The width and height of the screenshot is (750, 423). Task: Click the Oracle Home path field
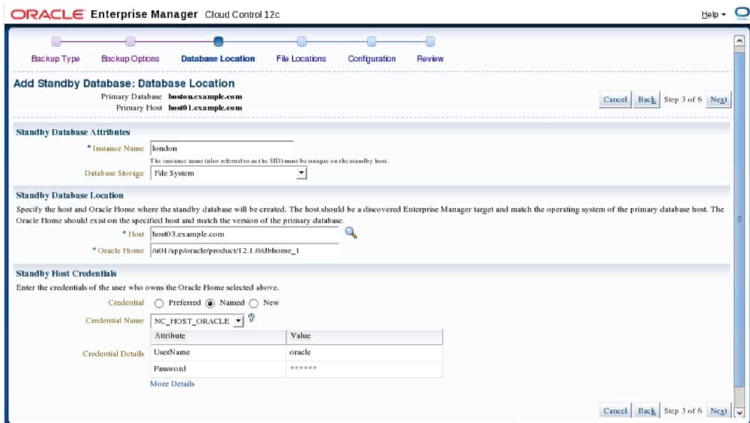(x=244, y=250)
